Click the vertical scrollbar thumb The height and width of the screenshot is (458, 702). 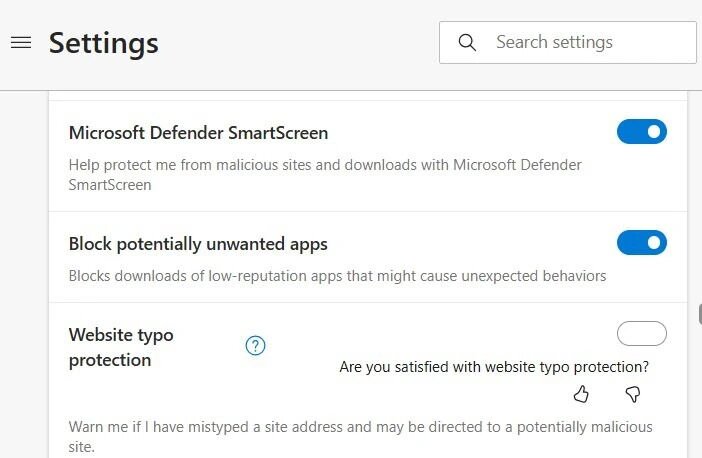[699, 313]
